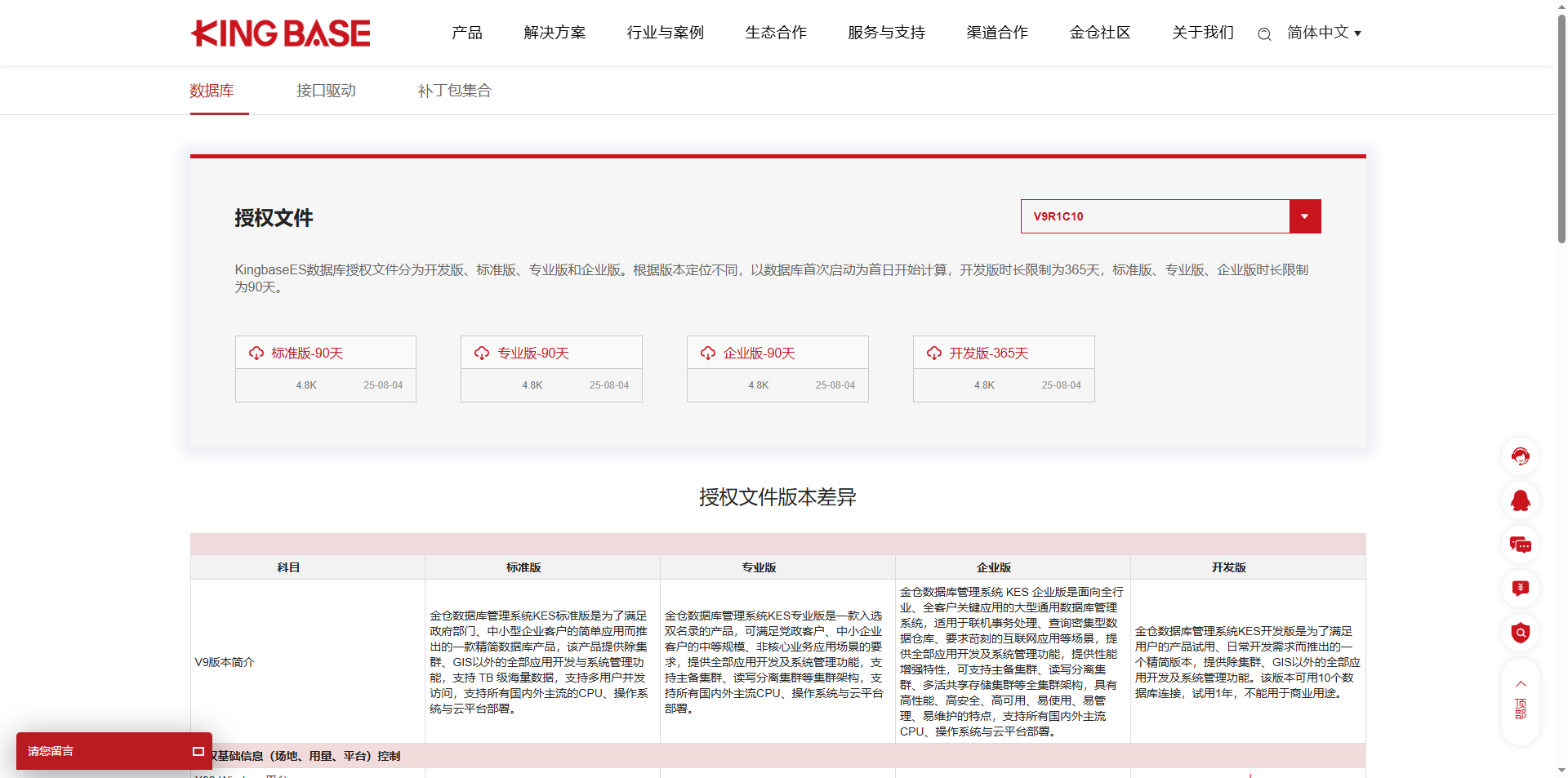This screenshot has width=1568, height=778.
Task: Click the shield search icon in sidebar
Action: coord(1521,633)
